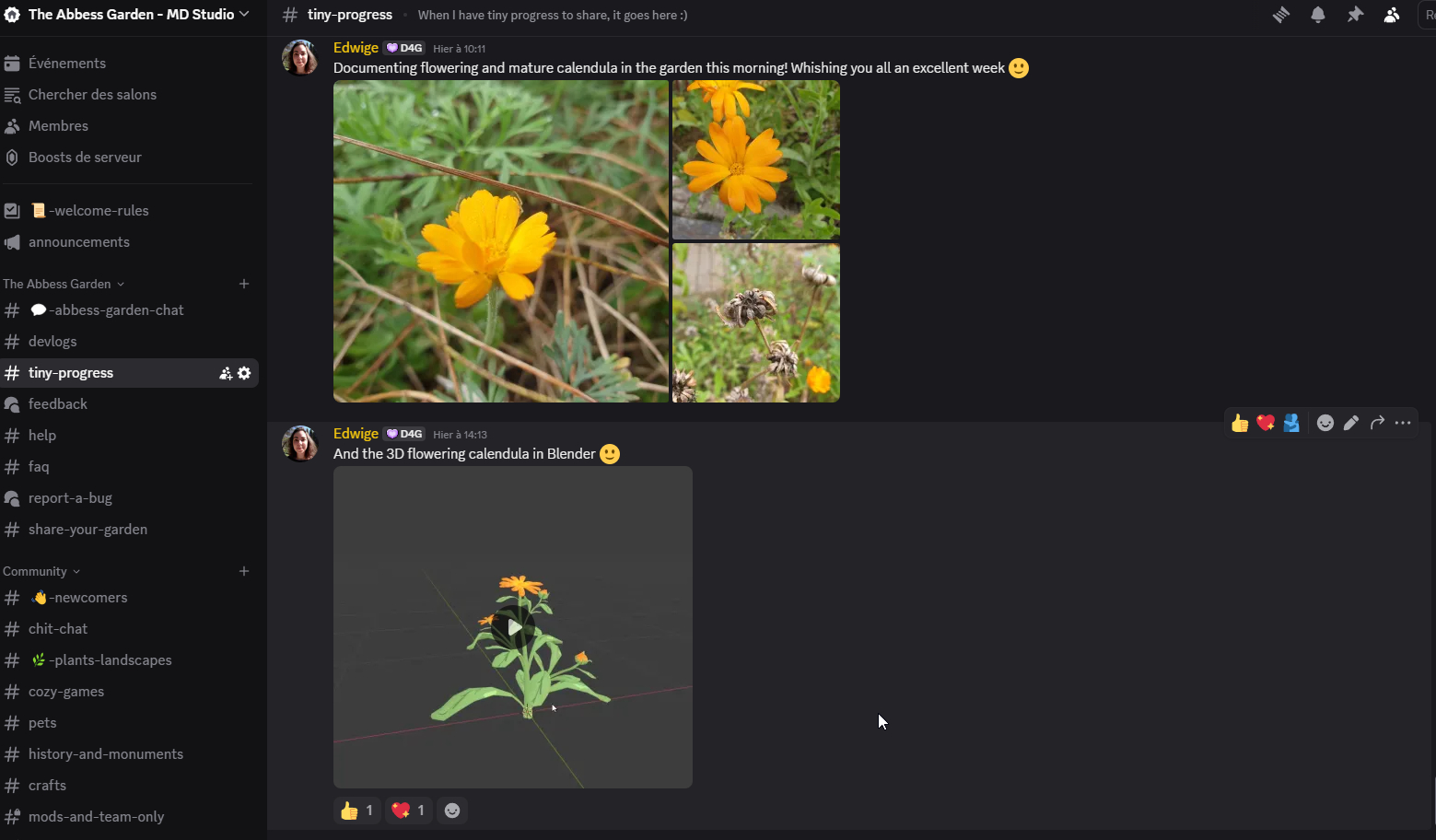Open the Threads icon in channel header
The width and height of the screenshot is (1436, 840).
tap(1281, 15)
